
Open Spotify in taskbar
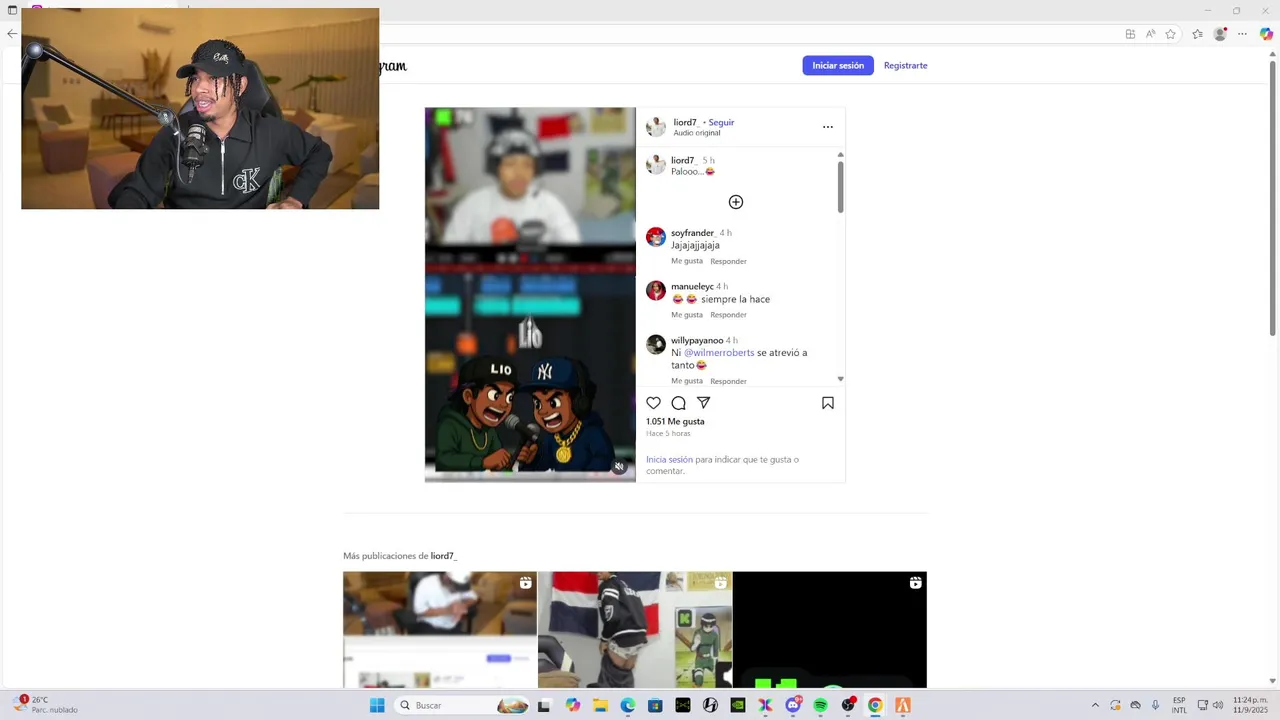pyautogui.click(x=820, y=705)
